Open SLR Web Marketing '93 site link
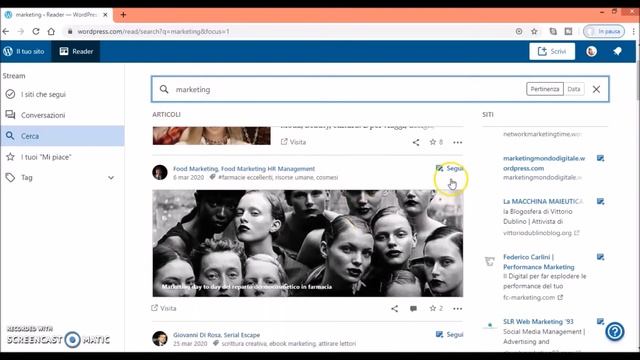The image size is (640, 360). pyautogui.click(x=539, y=322)
